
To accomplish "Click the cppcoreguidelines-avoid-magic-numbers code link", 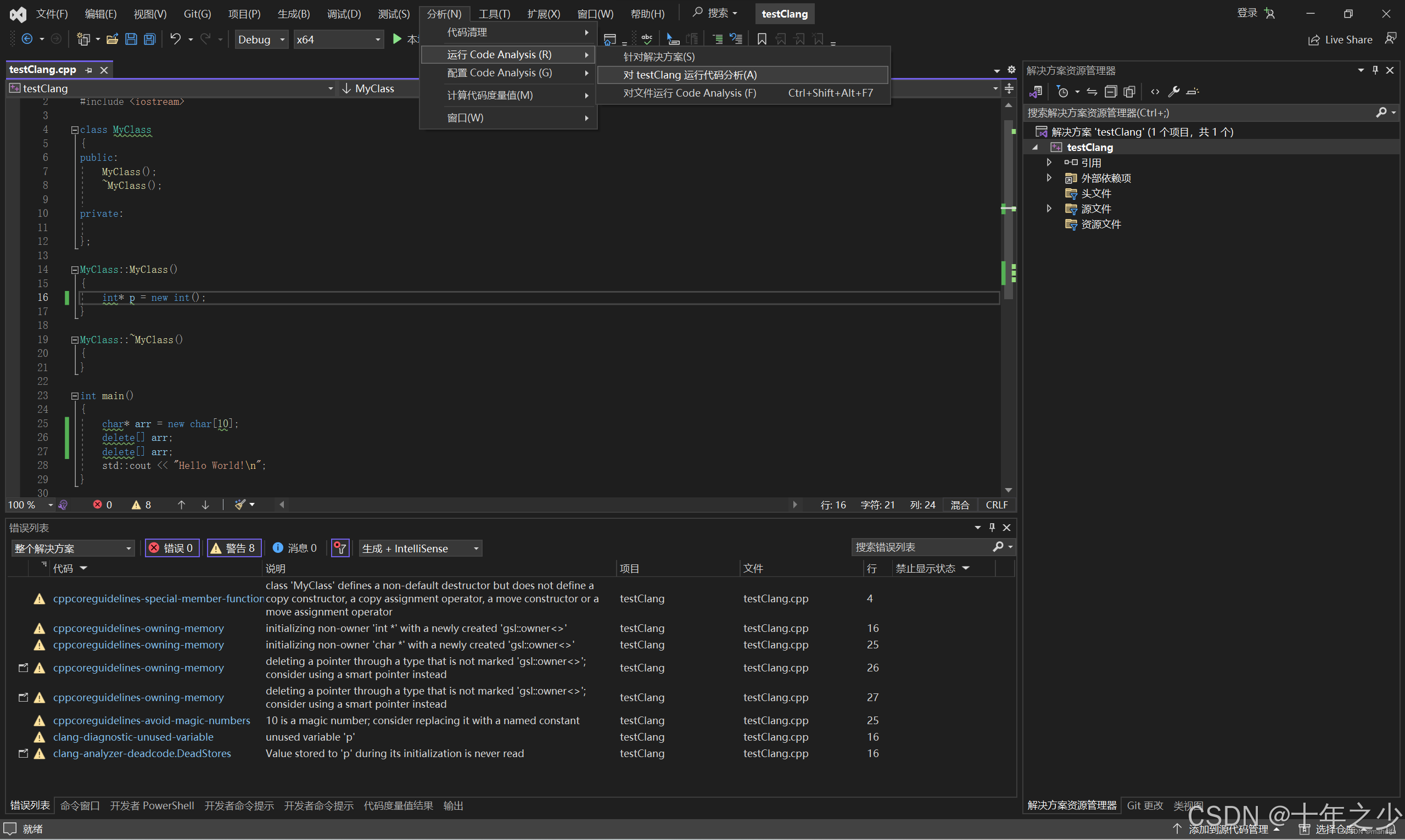I will (x=151, y=720).
